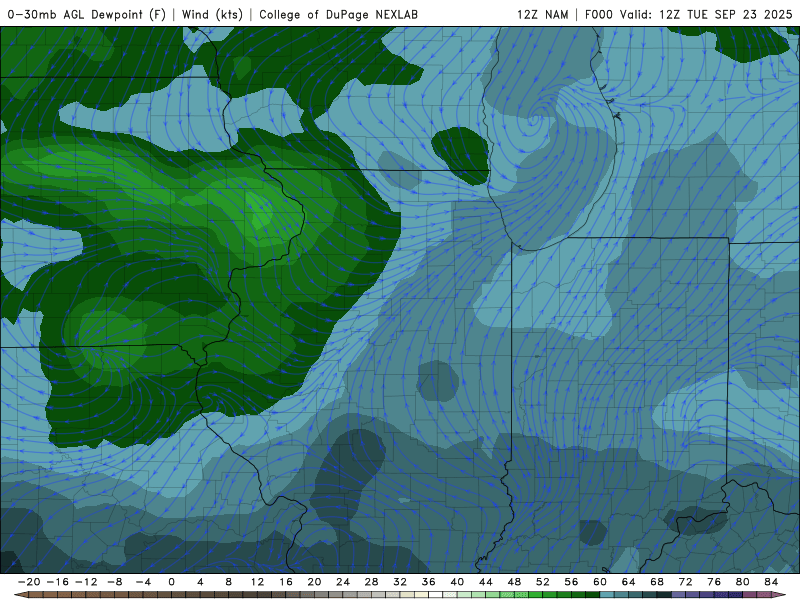This screenshot has height=600, width=800.
Task: Click the 44 value on the legend scale
Action: pos(486,582)
